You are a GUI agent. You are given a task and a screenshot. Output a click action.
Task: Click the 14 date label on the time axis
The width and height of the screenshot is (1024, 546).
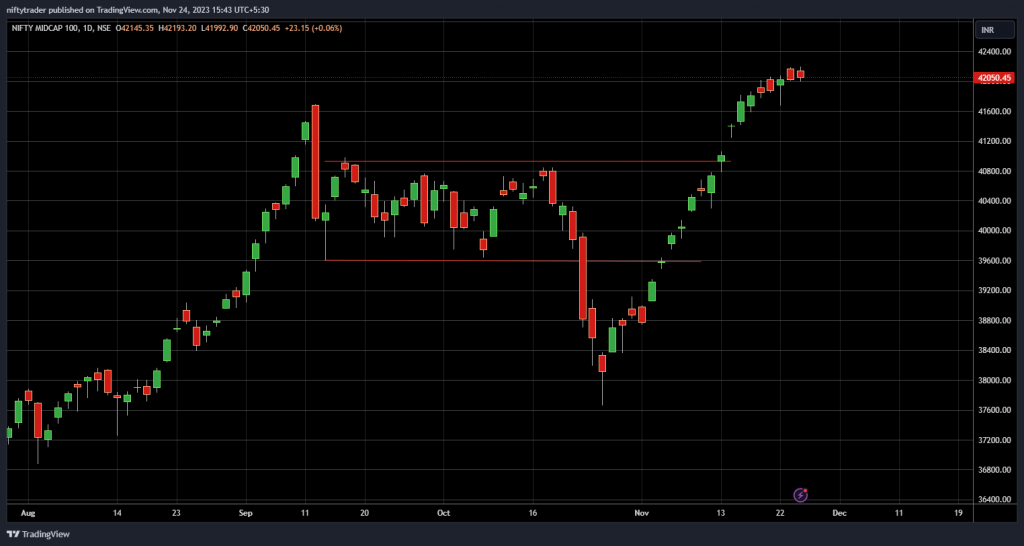click(x=117, y=513)
